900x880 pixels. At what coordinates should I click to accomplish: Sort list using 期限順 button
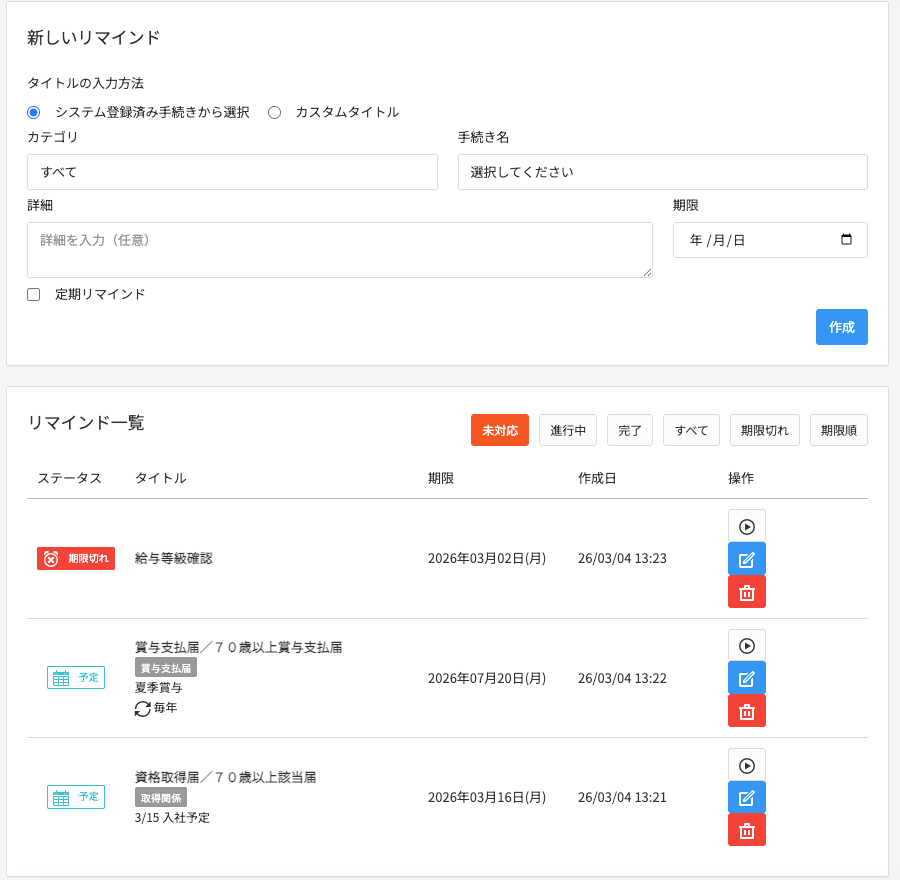tap(838, 430)
